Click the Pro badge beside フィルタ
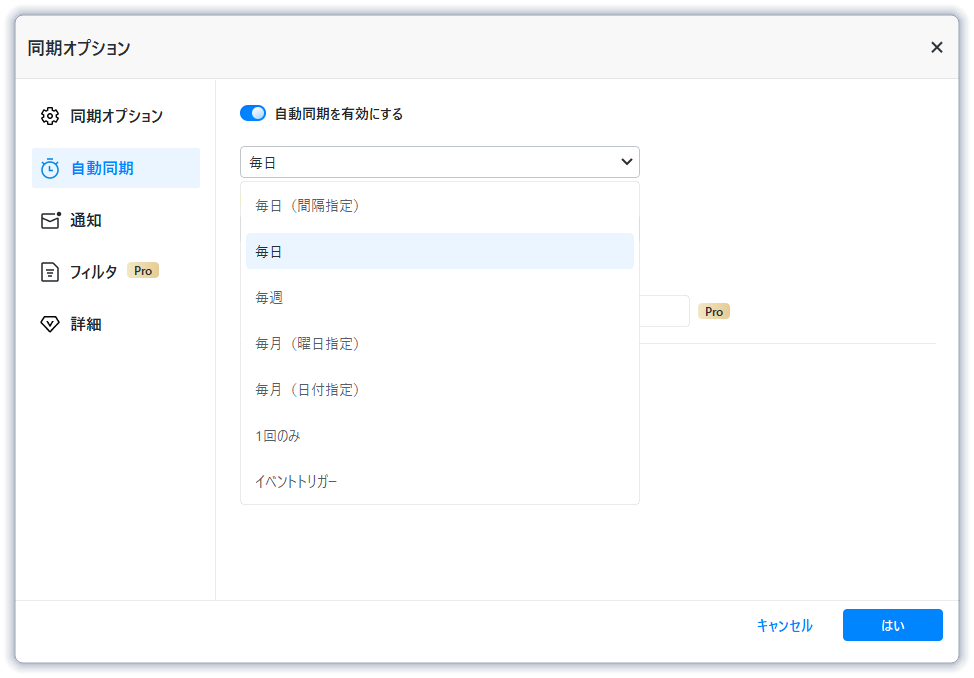Viewport: 974px width, 678px height. tap(143, 271)
